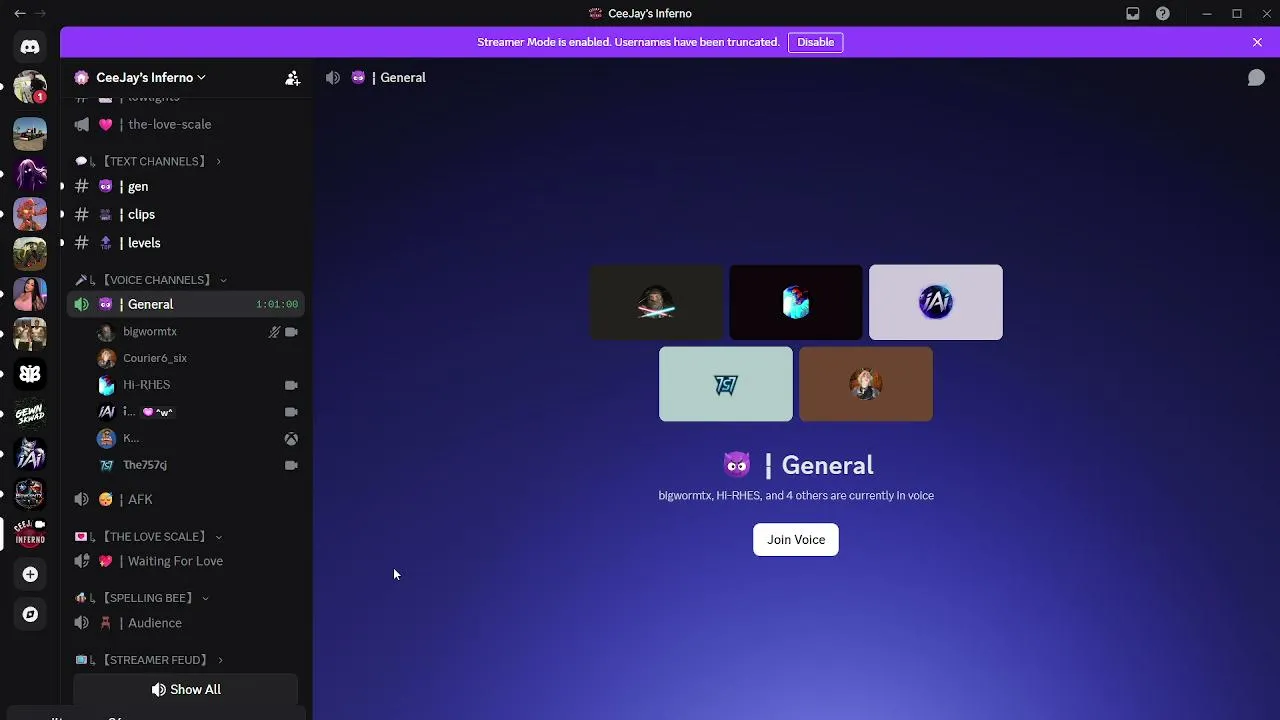Click Show All voice users button
This screenshot has height=720, width=1280.
tap(186, 690)
